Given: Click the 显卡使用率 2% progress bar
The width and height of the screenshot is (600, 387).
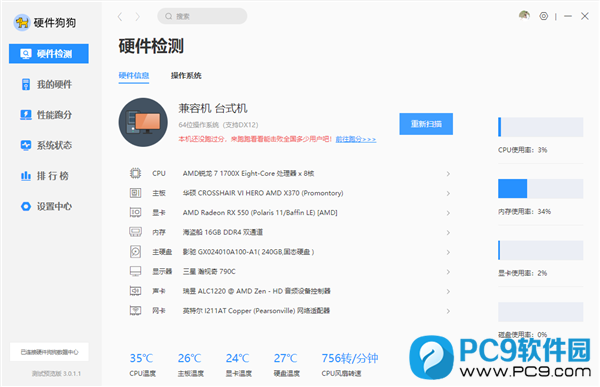Looking at the screenshot, I should tap(540, 250).
